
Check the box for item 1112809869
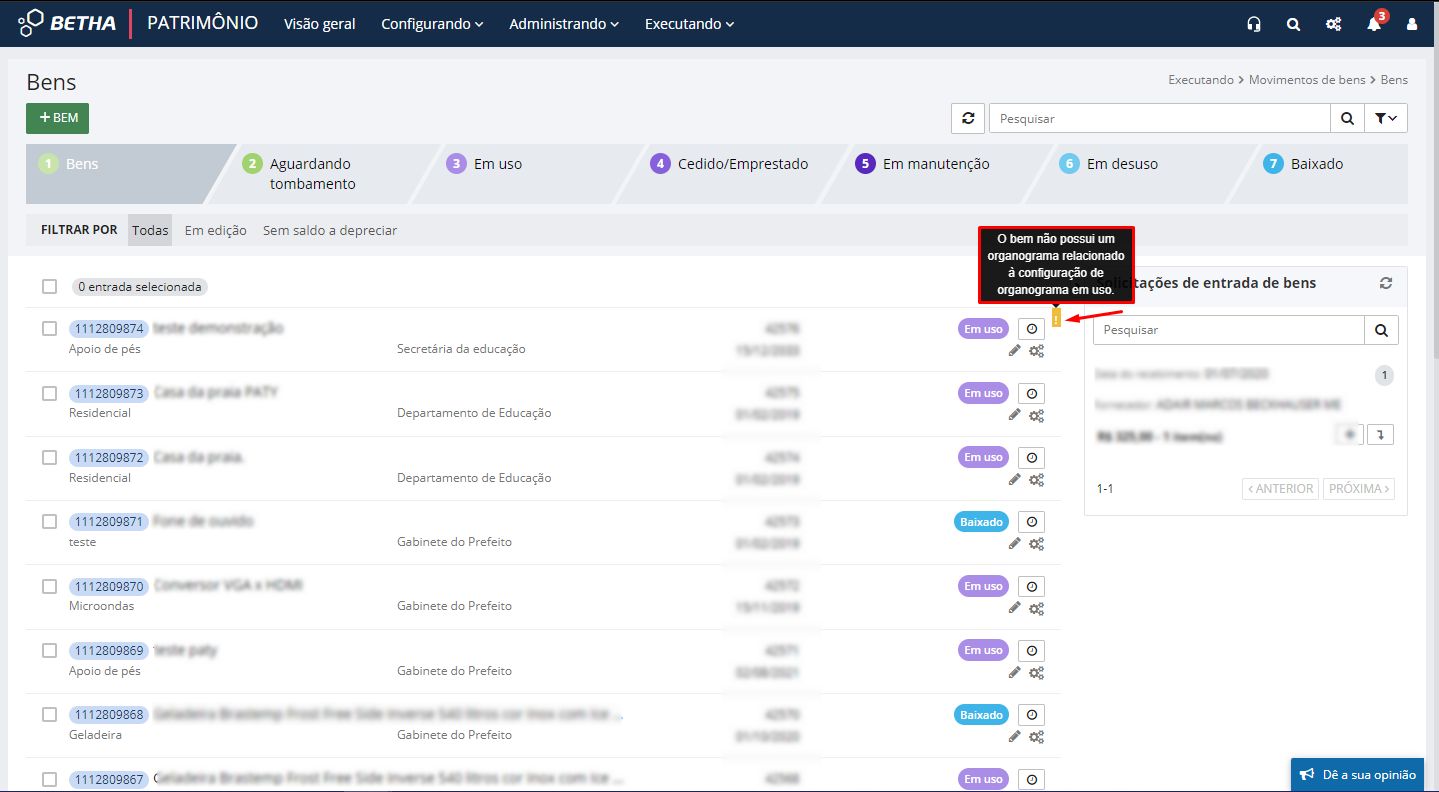click(x=50, y=650)
